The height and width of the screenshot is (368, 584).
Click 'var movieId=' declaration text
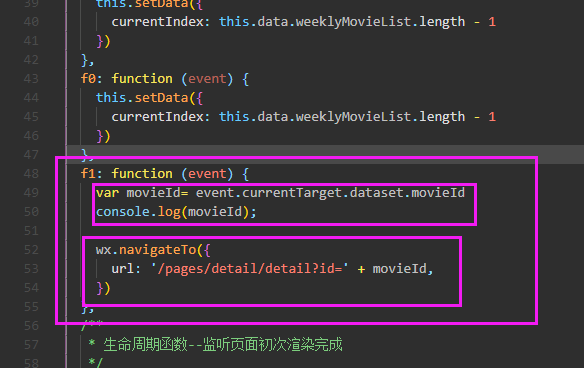[142, 193]
